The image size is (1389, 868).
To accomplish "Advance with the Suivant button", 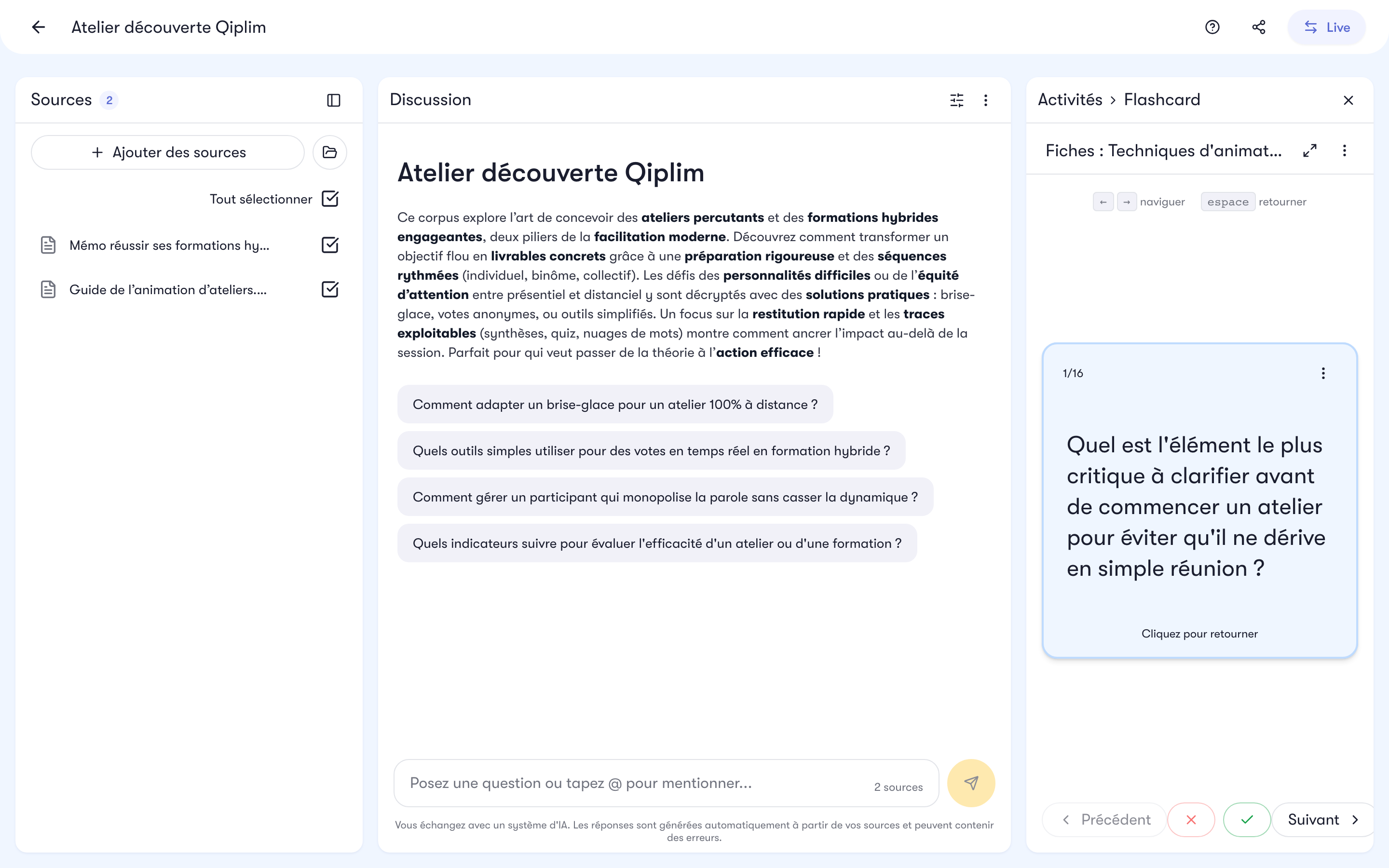I will coord(1322,820).
